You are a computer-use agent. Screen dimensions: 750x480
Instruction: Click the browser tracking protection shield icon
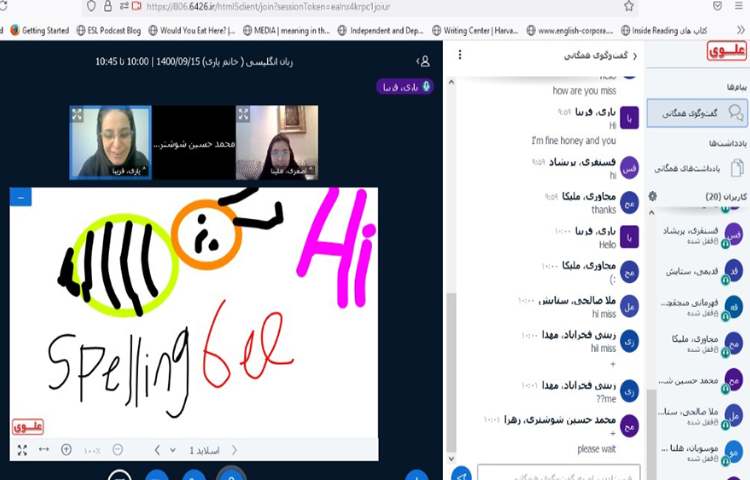pyautogui.click(x=90, y=6)
